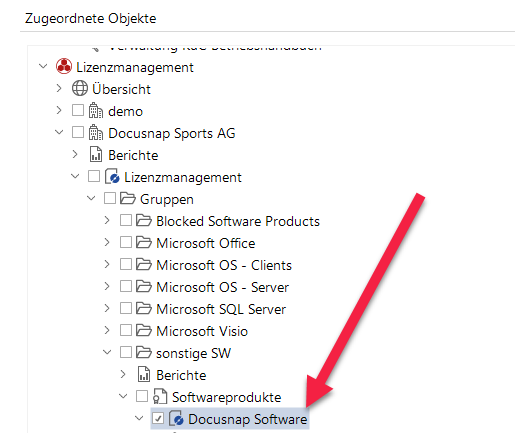Click the building icon next to demo
The height and width of the screenshot is (433, 515).
click(x=96, y=110)
